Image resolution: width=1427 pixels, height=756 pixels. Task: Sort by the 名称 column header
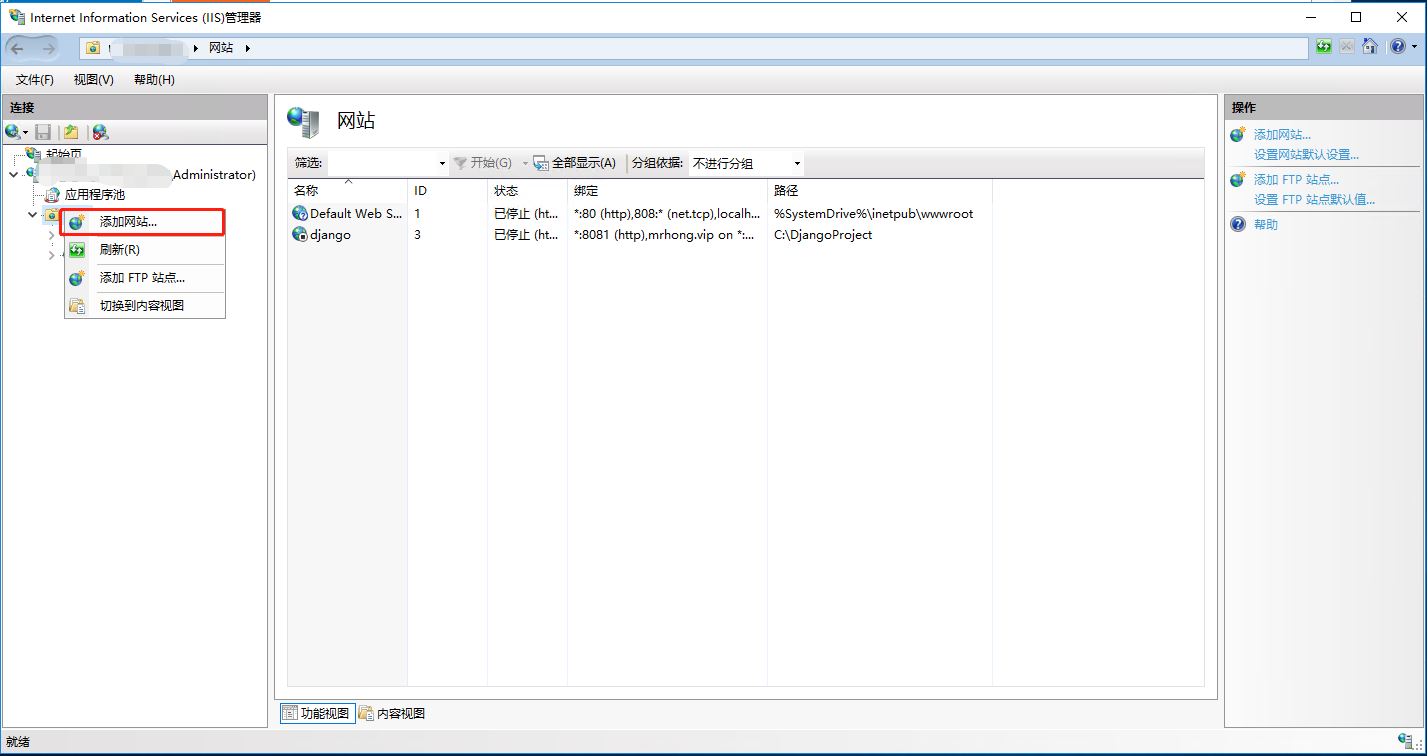(347, 190)
